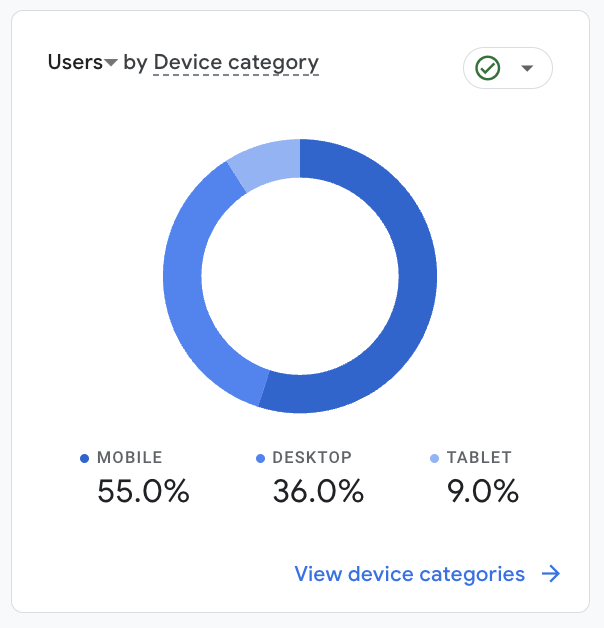Click arrow icon beside View device categories

point(550,573)
